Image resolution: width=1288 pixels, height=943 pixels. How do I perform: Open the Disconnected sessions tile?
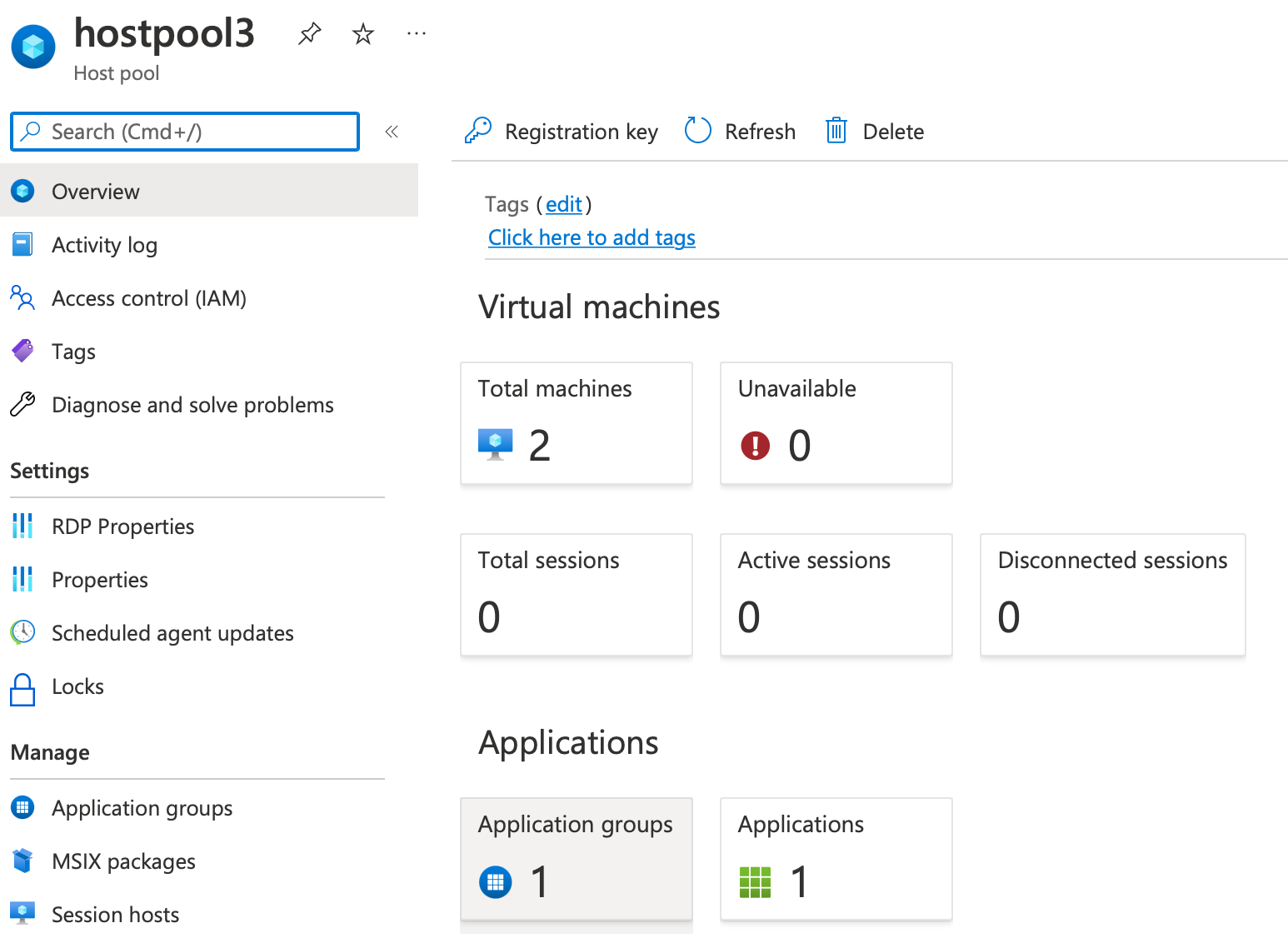point(1113,595)
